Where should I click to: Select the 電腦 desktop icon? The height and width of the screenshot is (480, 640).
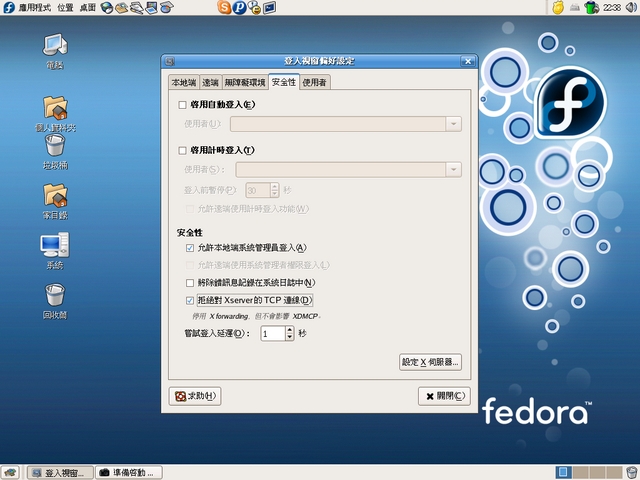(x=55, y=51)
